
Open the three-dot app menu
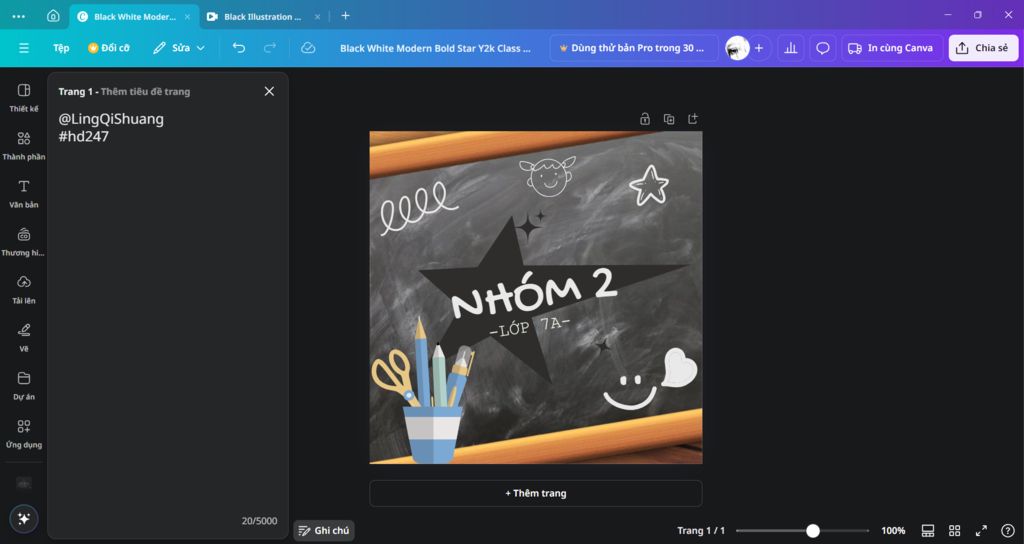(19, 16)
